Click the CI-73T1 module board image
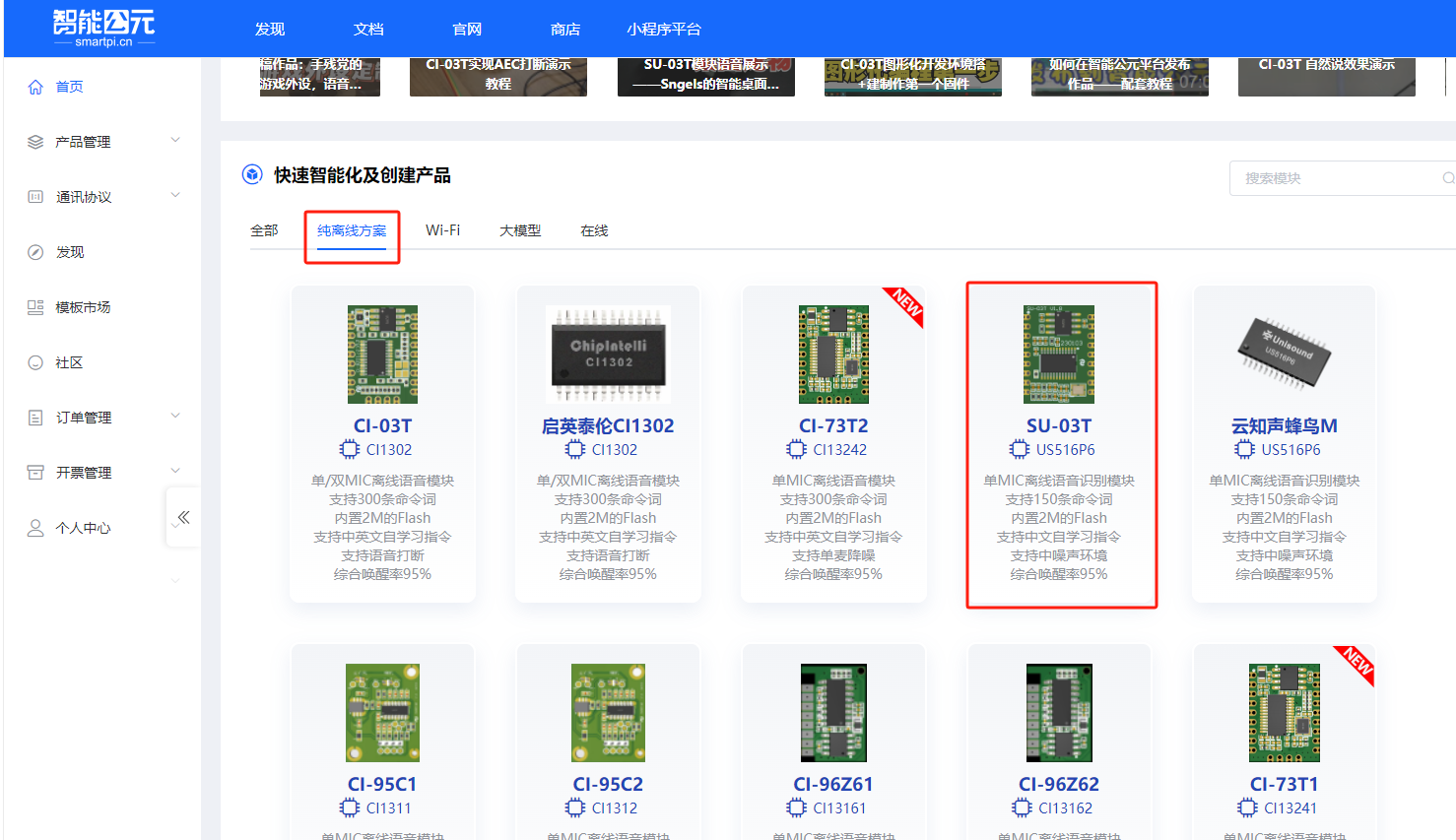Screen dimensions: 1456x840 [1285, 713]
